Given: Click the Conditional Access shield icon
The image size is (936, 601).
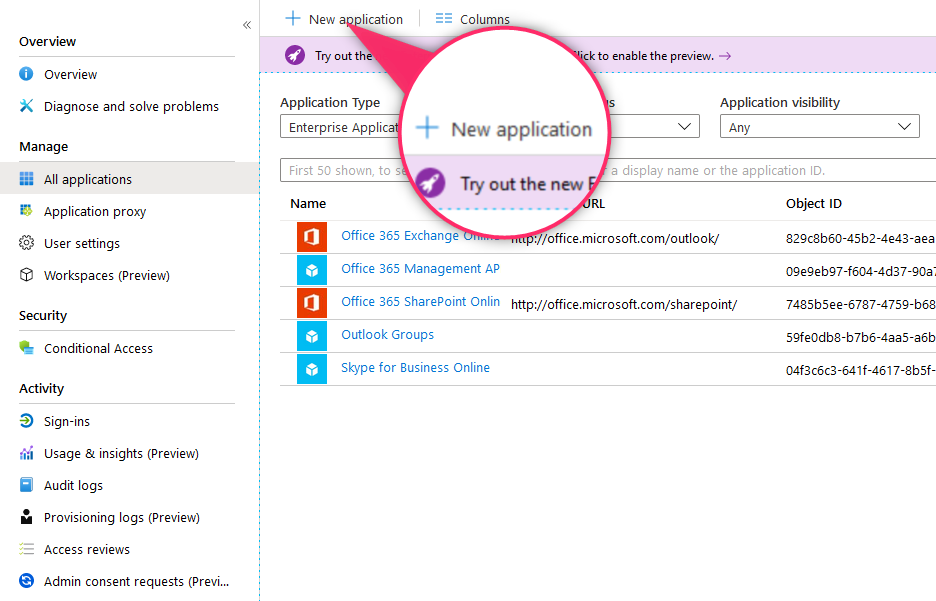Looking at the screenshot, I should tap(26, 348).
